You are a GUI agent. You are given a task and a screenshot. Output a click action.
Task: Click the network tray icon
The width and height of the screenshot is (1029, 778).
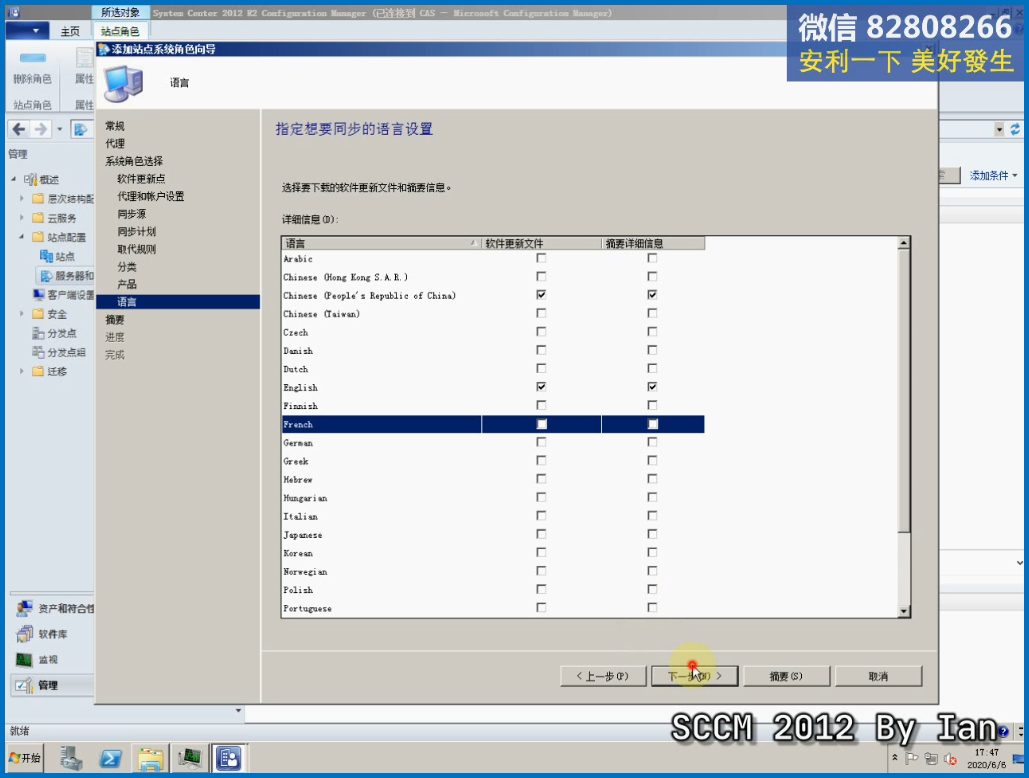(931, 758)
